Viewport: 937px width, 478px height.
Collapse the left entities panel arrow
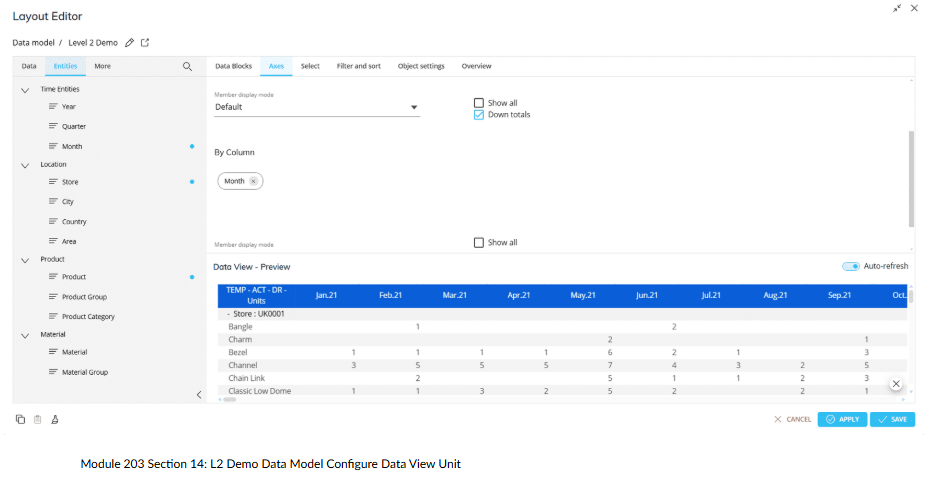[x=199, y=394]
